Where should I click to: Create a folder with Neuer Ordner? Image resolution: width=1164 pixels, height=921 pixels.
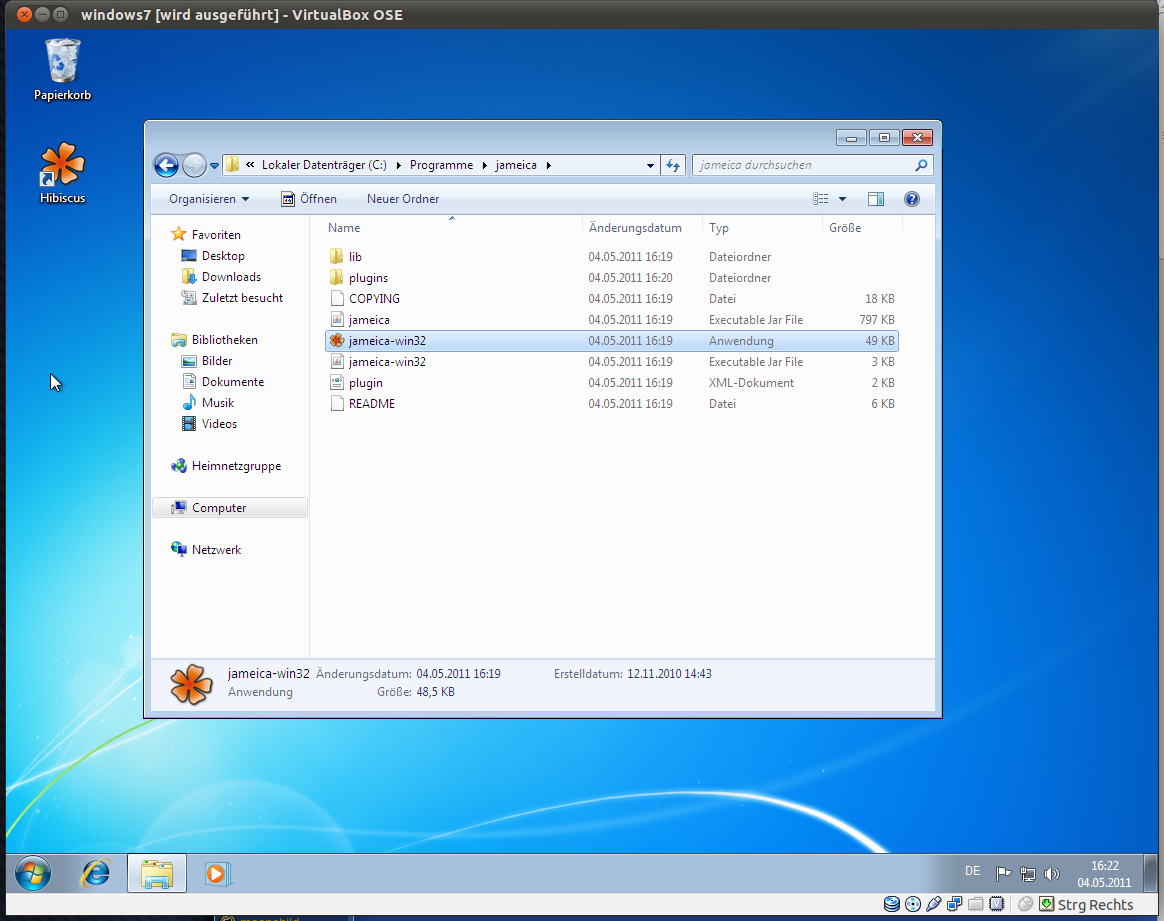403,199
